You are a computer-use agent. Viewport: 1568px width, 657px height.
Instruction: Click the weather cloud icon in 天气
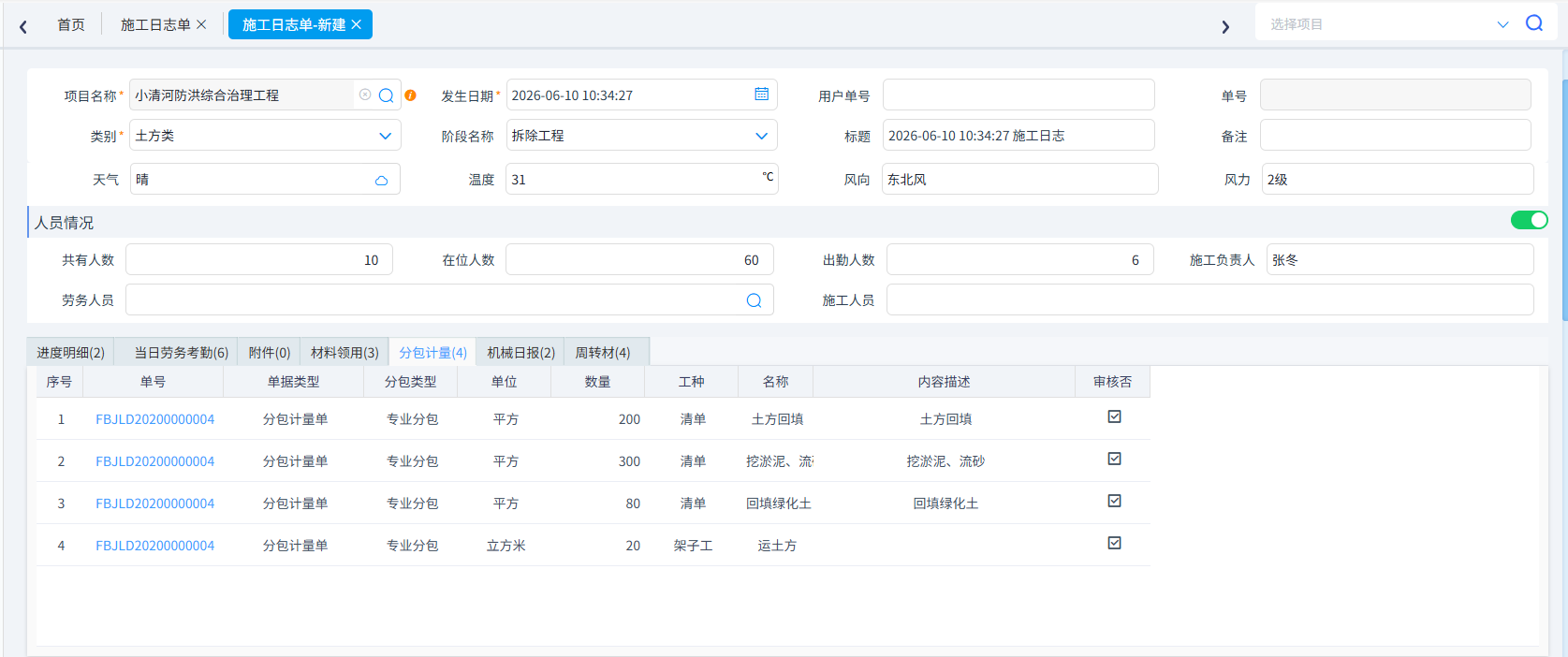pos(381,180)
